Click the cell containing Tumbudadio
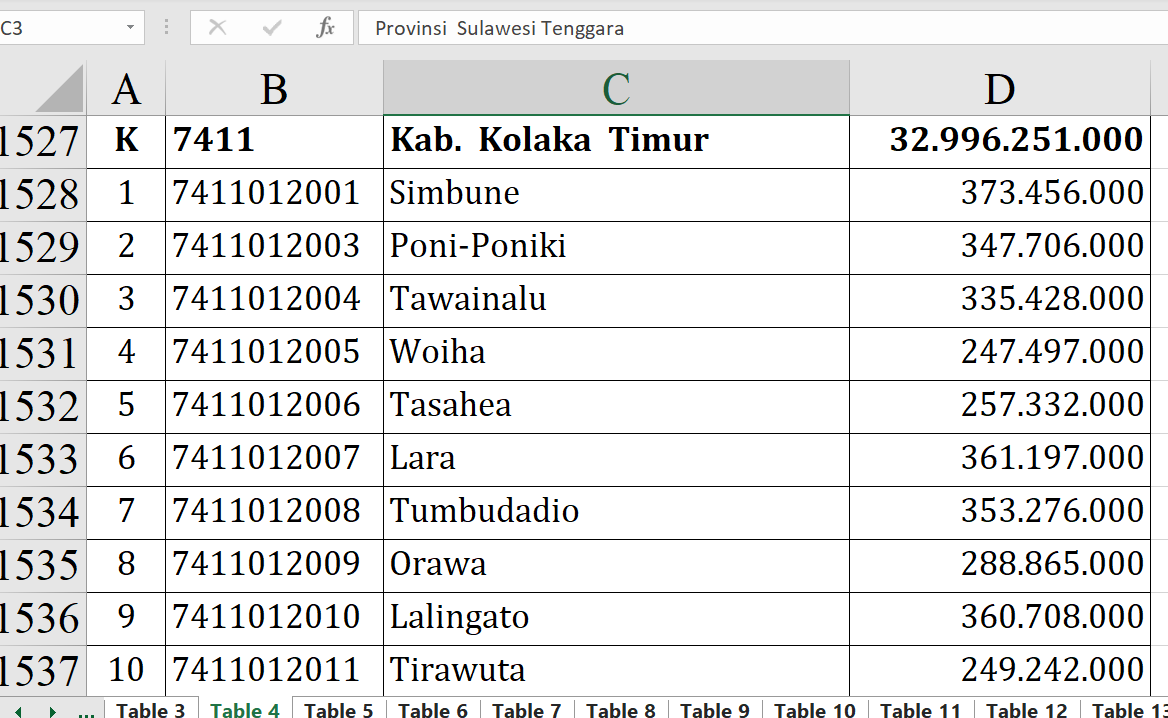Viewport: 1168px width, 718px height. (x=616, y=511)
